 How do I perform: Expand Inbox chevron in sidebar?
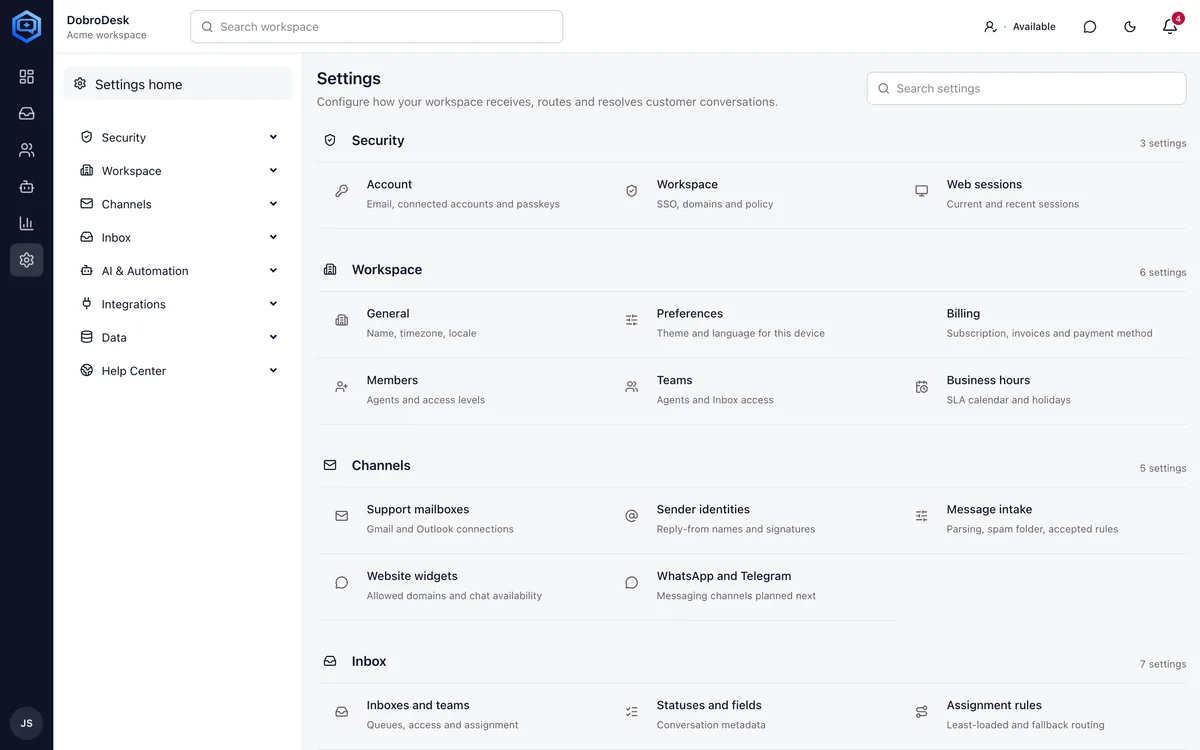click(273, 237)
